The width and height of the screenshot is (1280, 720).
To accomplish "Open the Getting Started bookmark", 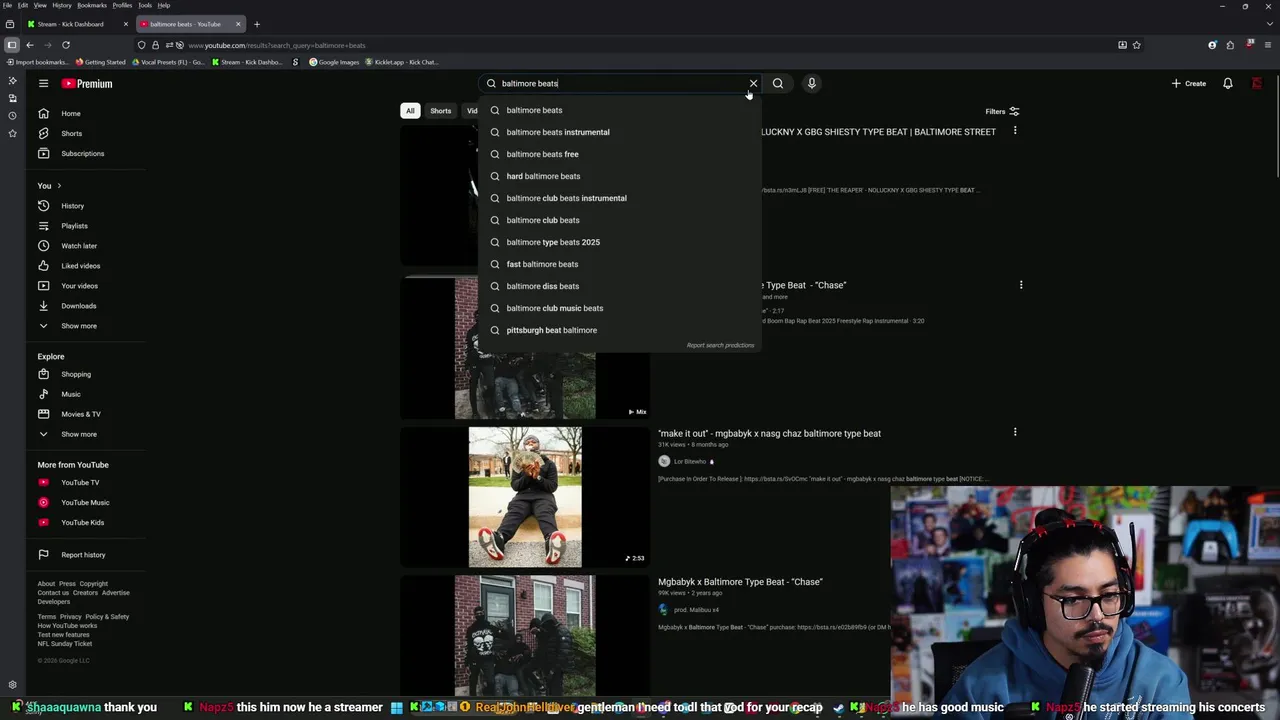I will [x=101, y=62].
